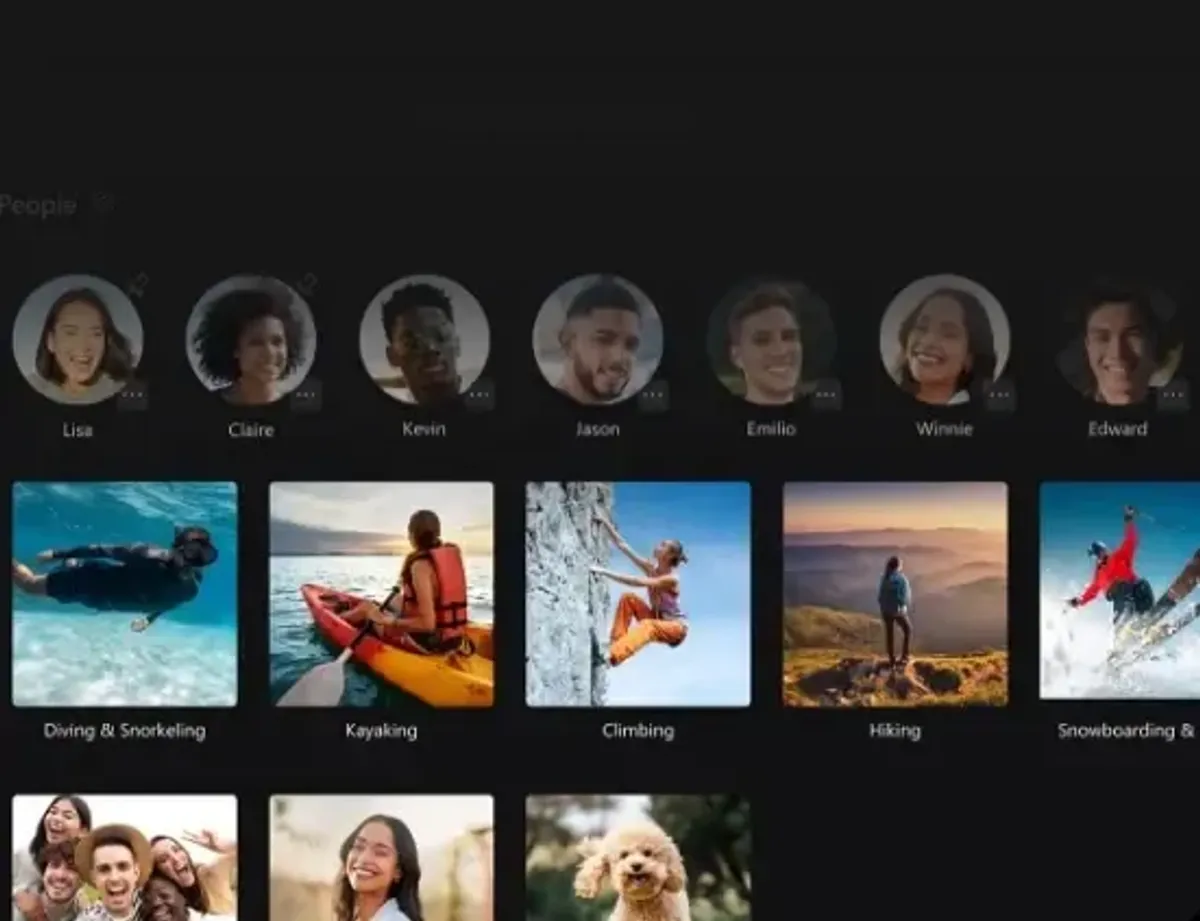This screenshot has height=921, width=1200.
Task: Click the name label Lisa
Action: (x=77, y=430)
